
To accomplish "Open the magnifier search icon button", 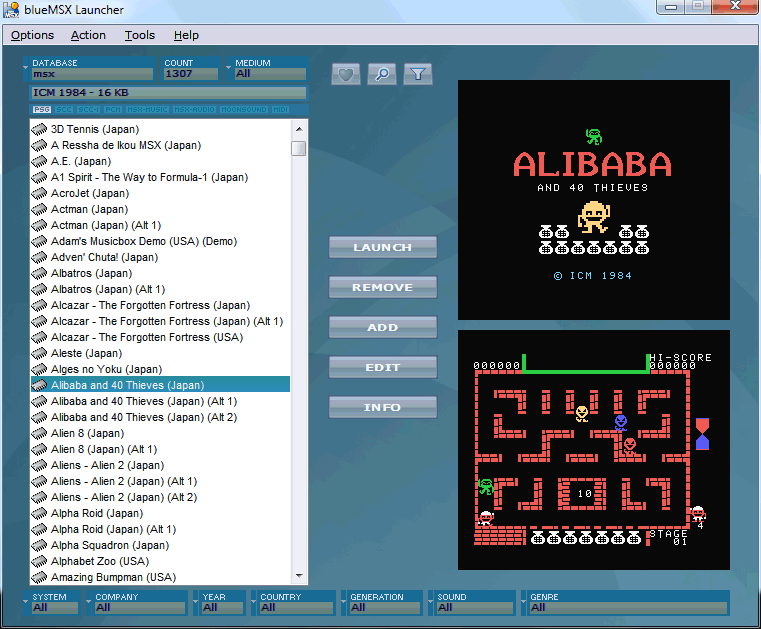I will pos(381,74).
